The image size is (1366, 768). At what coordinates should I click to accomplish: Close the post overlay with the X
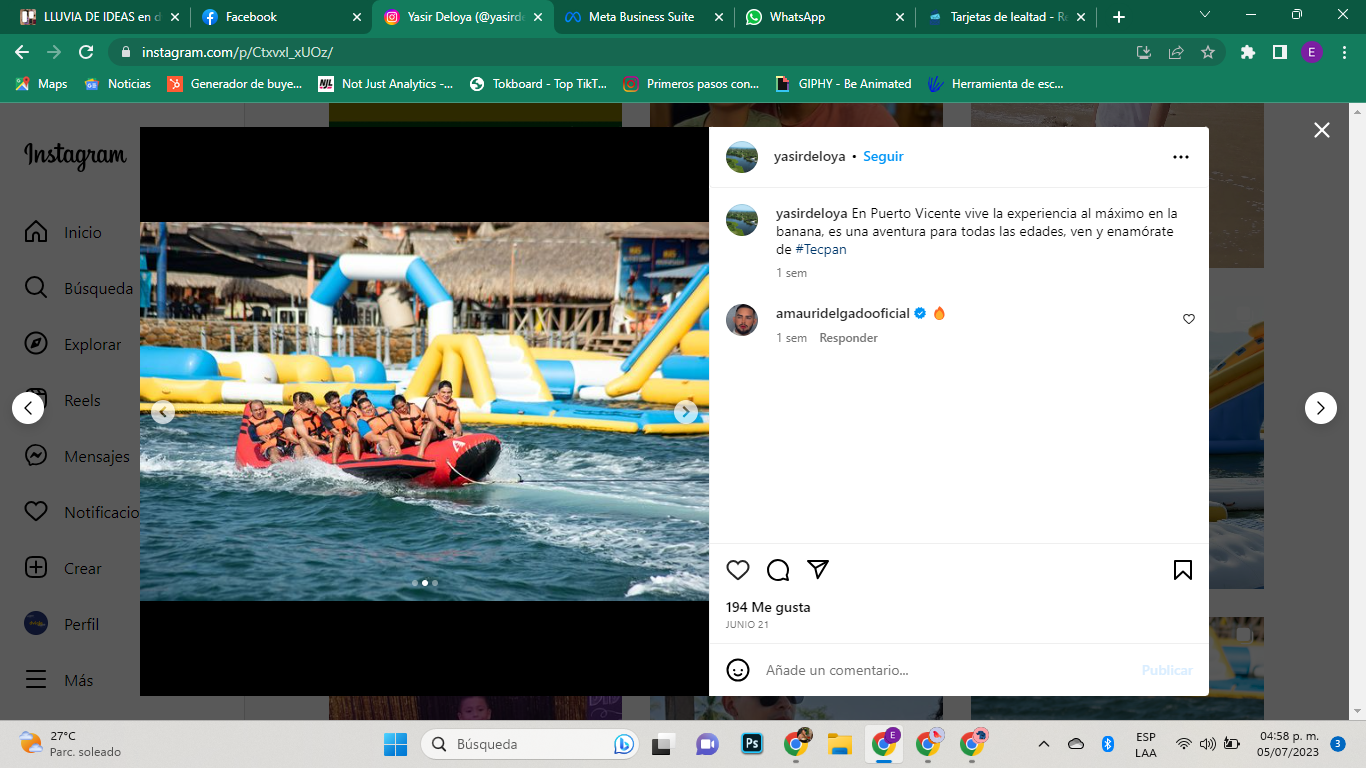pyautogui.click(x=1322, y=130)
